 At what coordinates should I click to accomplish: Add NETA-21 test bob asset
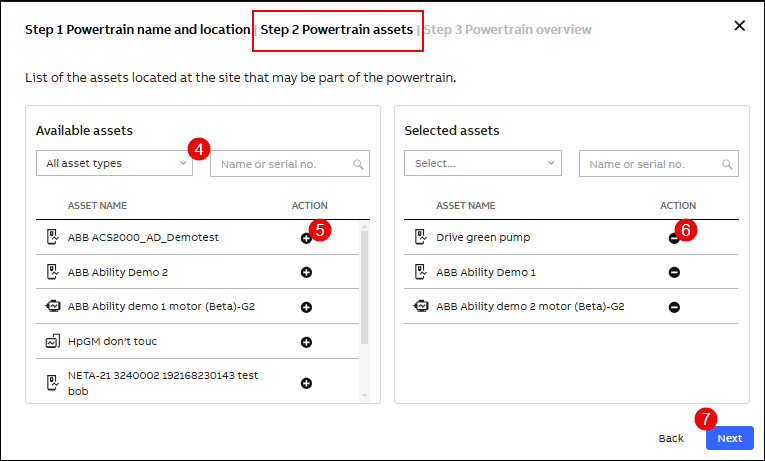[x=306, y=383]
